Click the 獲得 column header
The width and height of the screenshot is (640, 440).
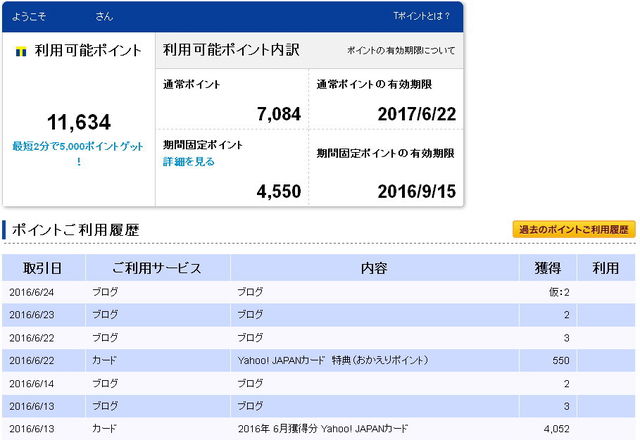(x=547, y=268)
